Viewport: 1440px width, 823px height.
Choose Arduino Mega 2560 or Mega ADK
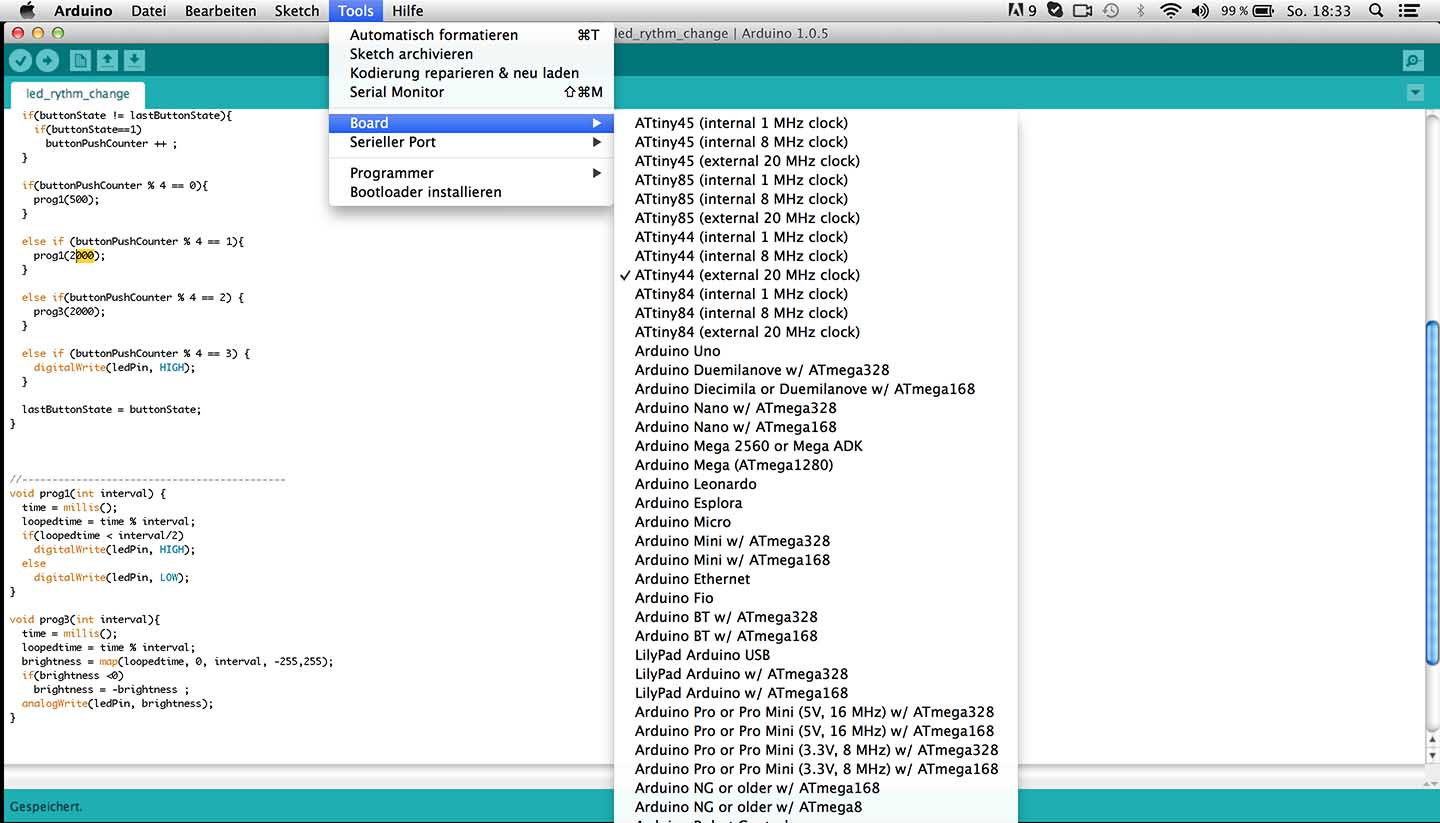pyautogui.click(x=816, y=446)
